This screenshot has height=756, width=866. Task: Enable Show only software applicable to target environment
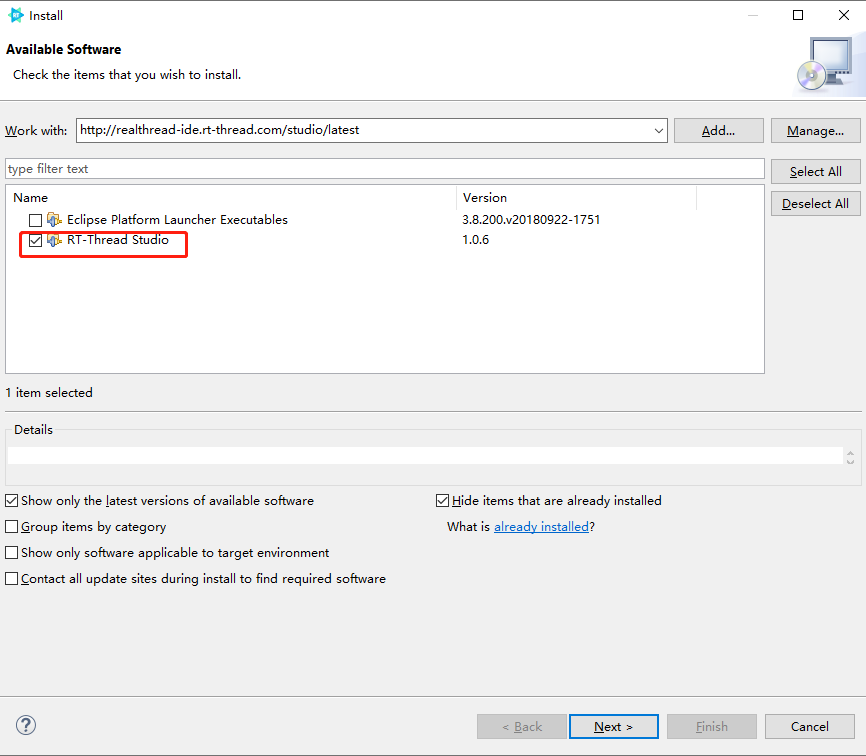tap(12, 553)
